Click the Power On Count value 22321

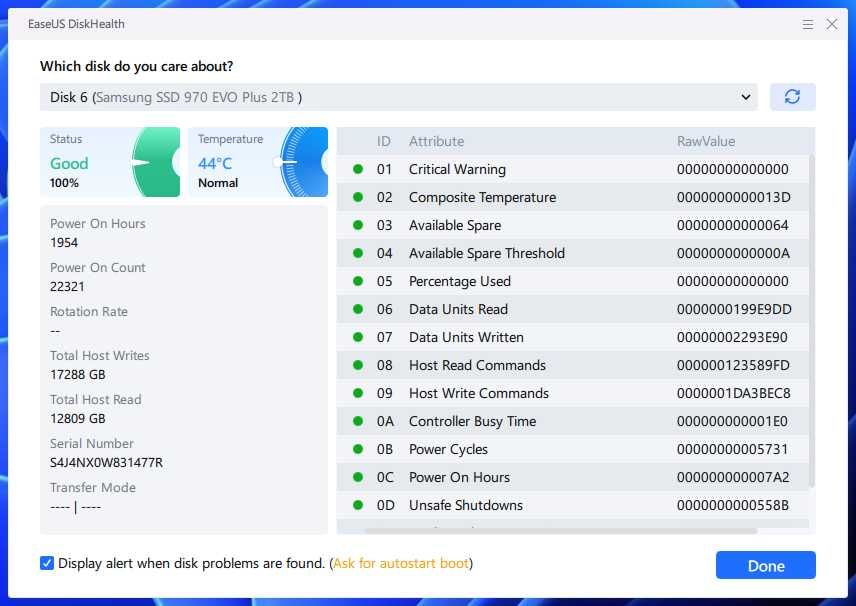pos(67,287)
